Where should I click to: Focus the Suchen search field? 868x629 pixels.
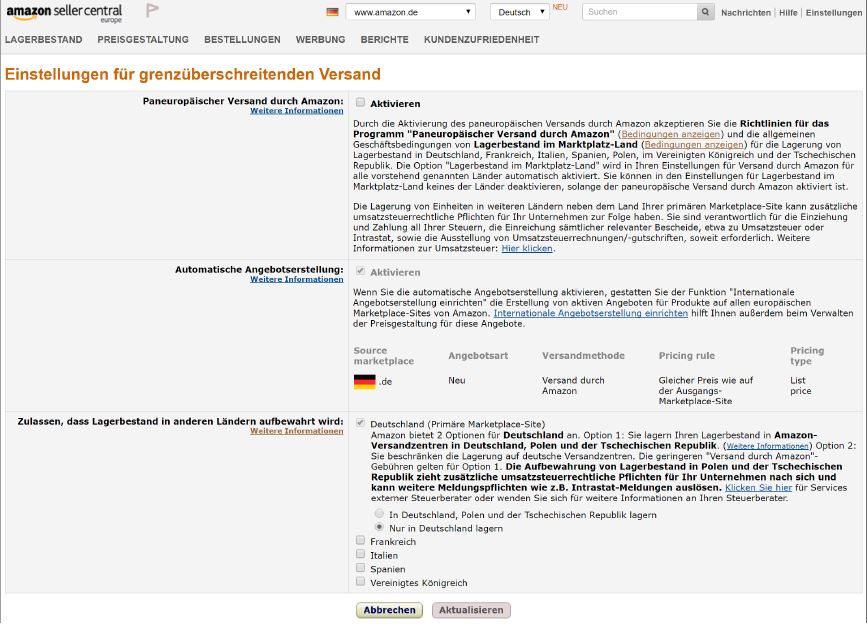(x=639, y=12)
